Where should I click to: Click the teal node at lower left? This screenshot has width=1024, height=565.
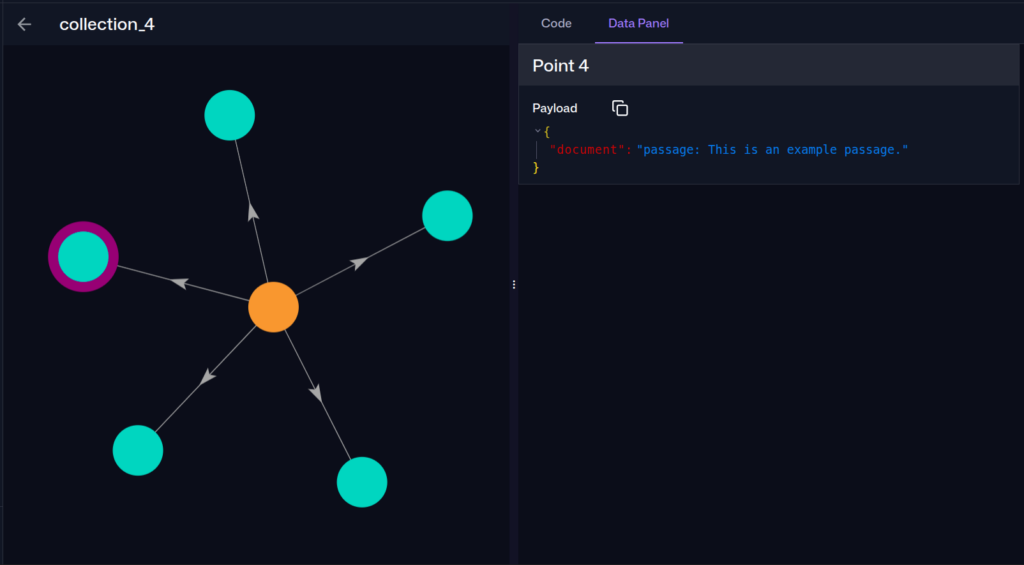click(x=138, y=450)
